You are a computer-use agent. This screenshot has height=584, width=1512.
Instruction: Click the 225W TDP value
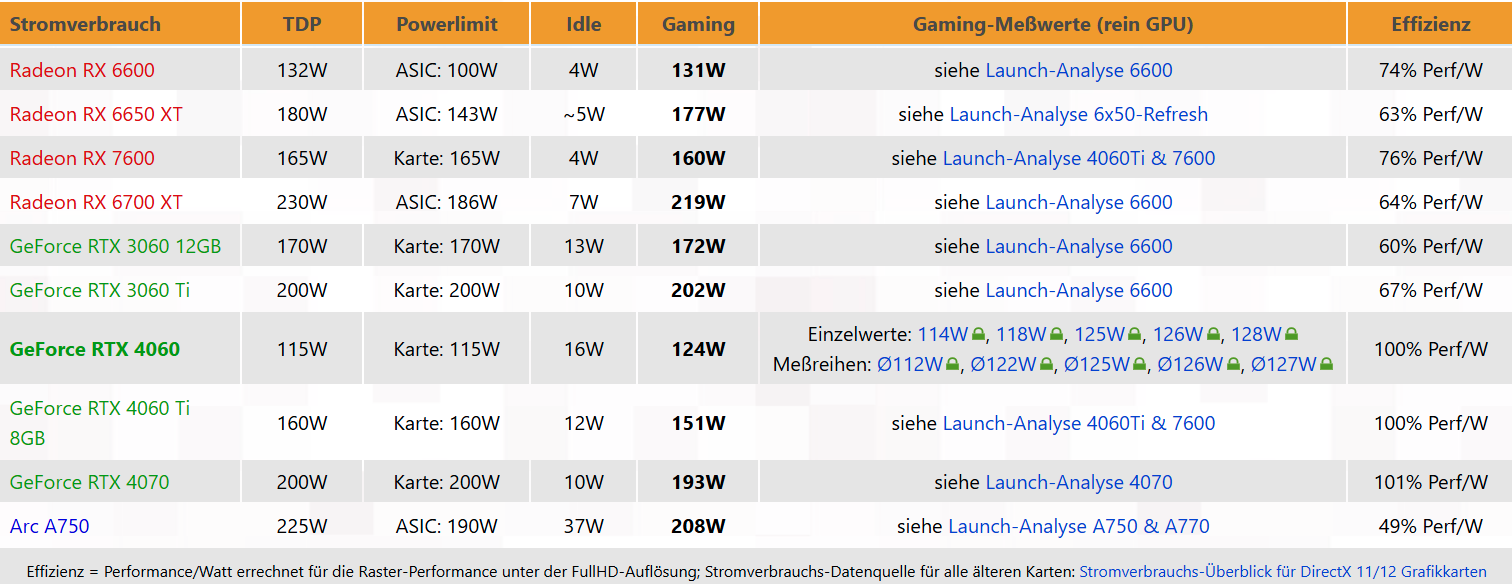tap(302, 526)
